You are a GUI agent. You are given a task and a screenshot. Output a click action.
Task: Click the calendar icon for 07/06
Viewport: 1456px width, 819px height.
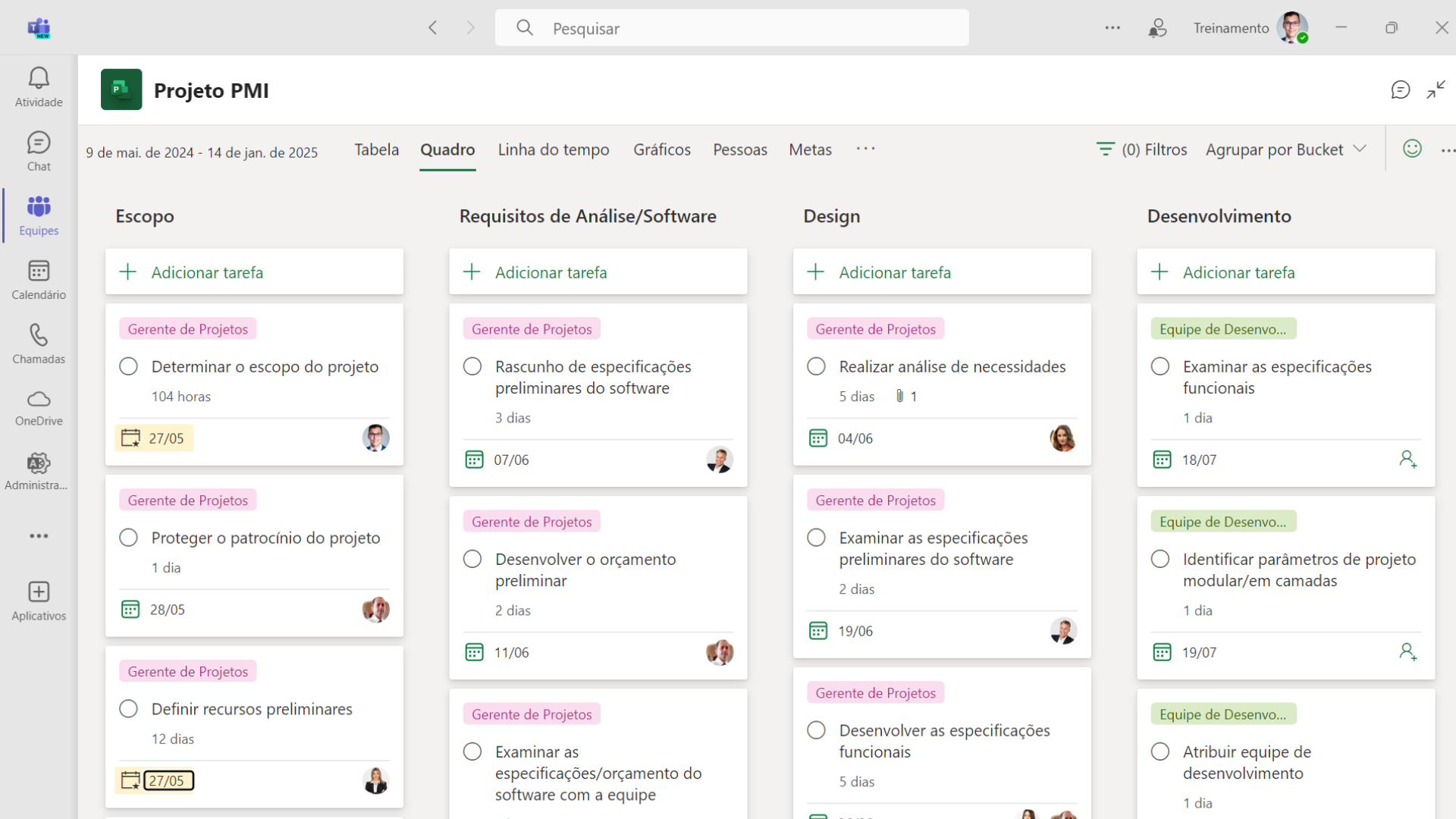474,460
